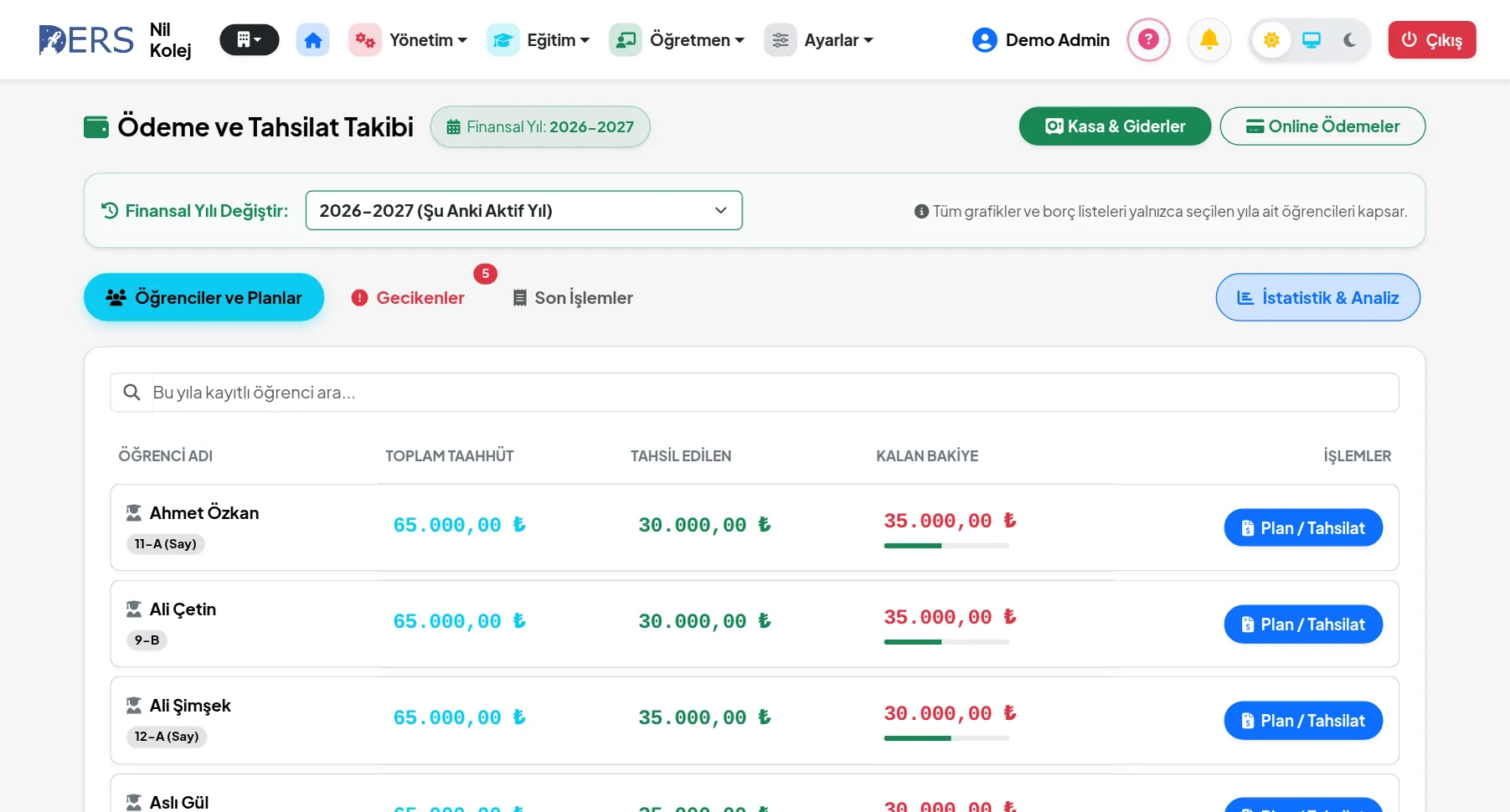Screen dimensions: 1510x812
Task: Open the financial year select box
Action: 524,210
